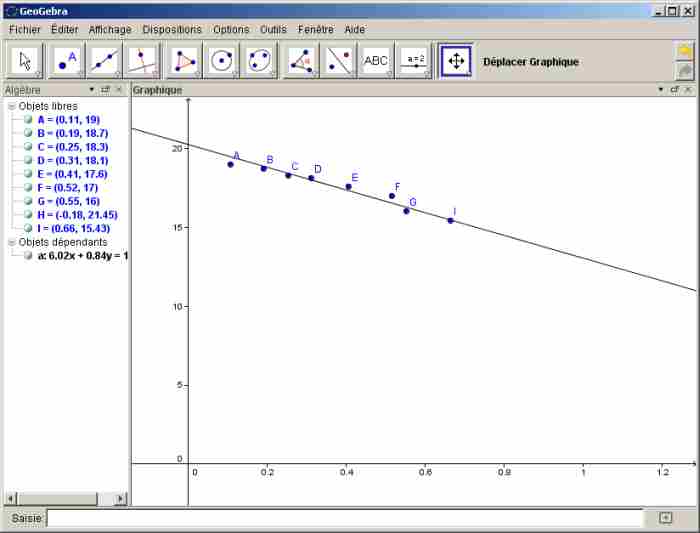Select line a: 6.02x + 0.84y equation
700x533 pixels.
coord(83,256)
